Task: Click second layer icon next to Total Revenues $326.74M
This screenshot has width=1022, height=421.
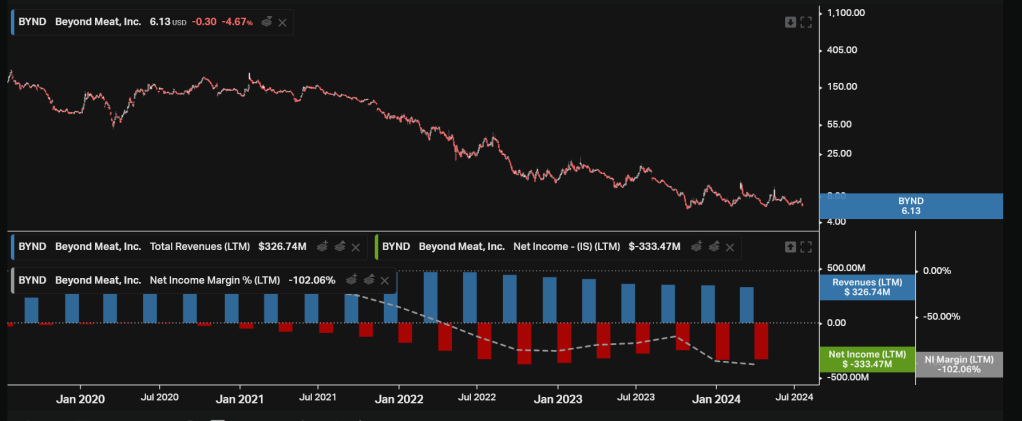Action: click(x=340, y=246)
